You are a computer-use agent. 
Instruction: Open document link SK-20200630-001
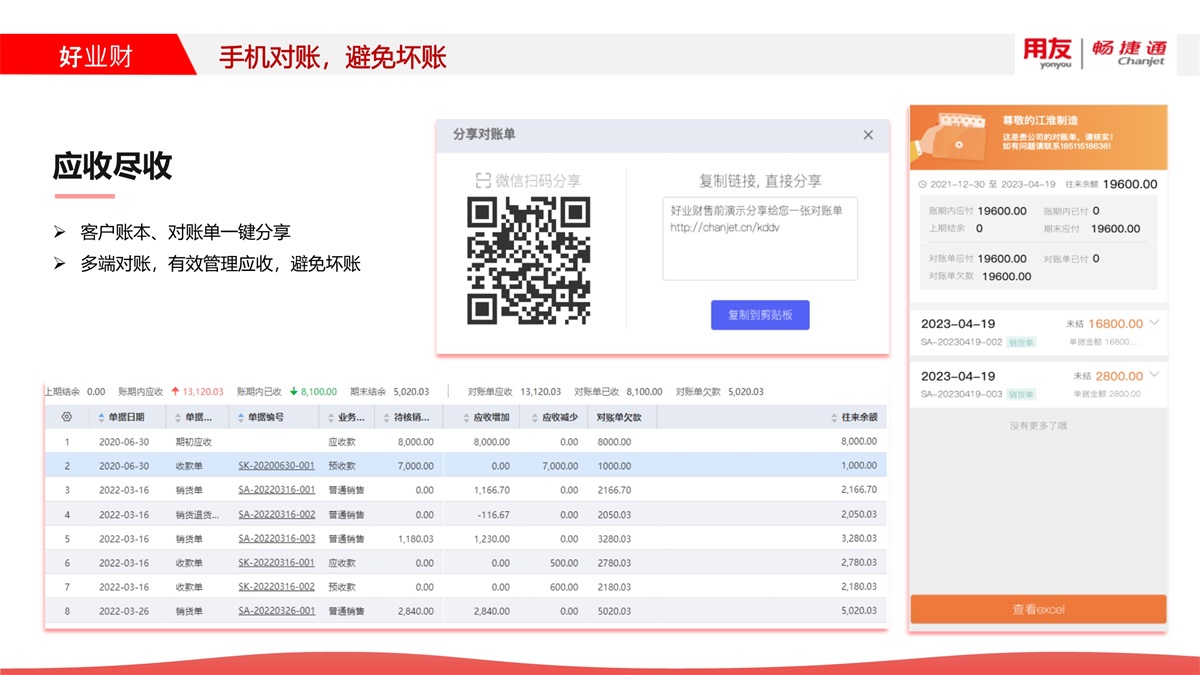276,466
